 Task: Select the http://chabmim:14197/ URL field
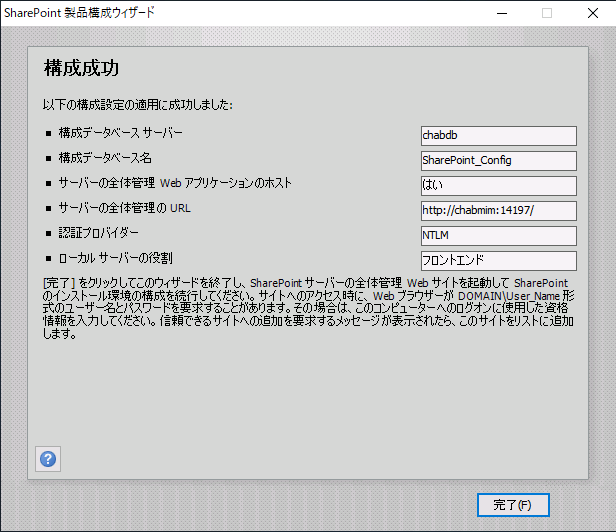point(499,211)
